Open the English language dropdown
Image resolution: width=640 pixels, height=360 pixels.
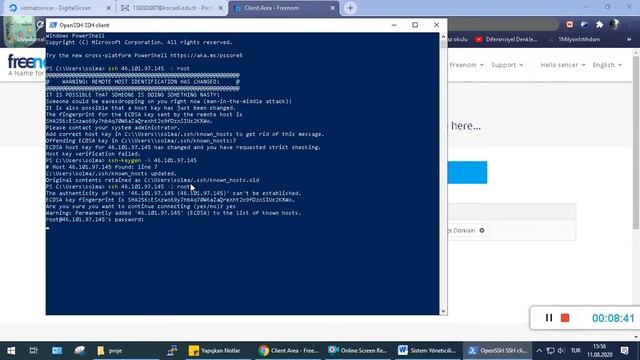(x=607, y=65)
